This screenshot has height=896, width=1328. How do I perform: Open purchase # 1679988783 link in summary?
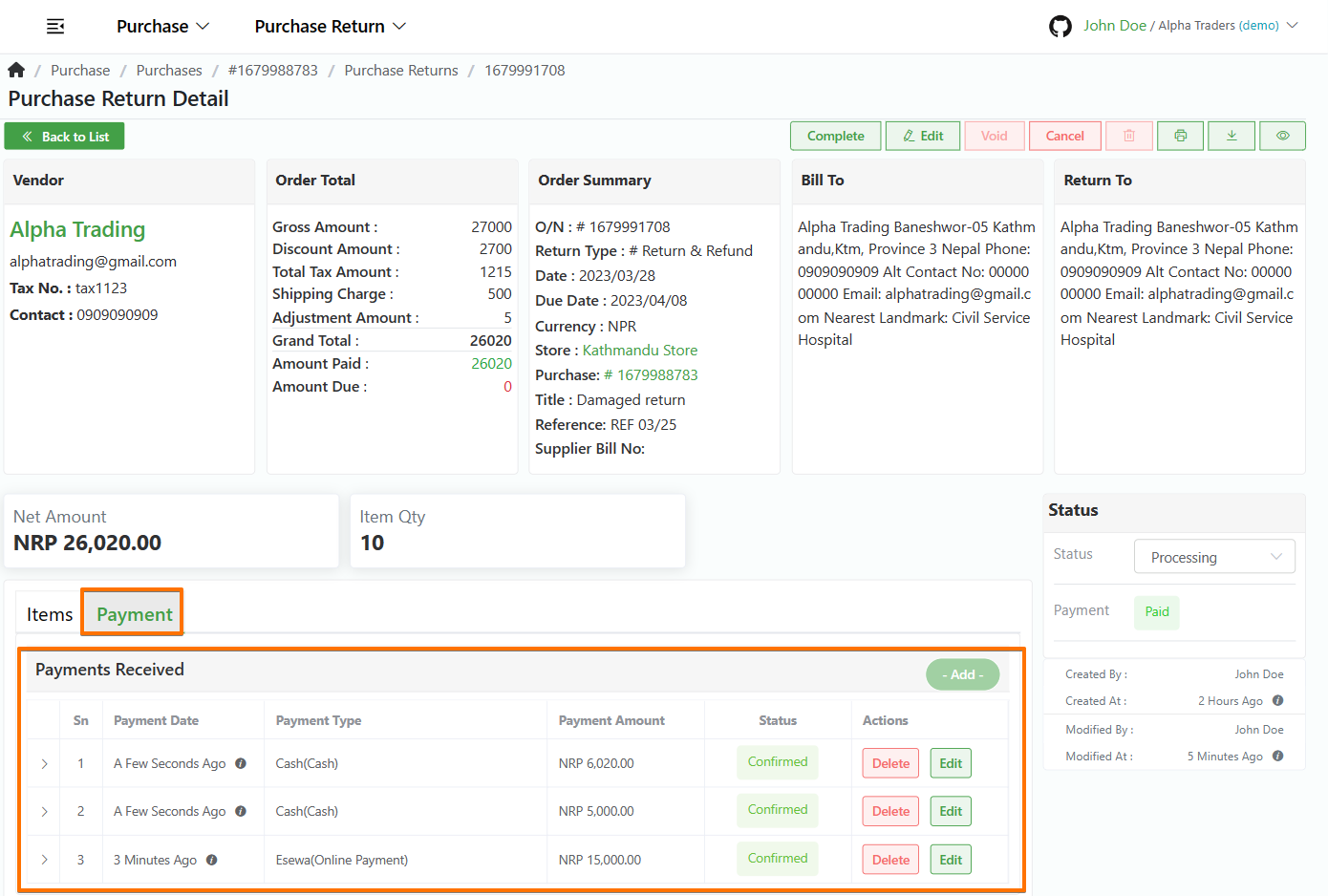tap(651, 374)
